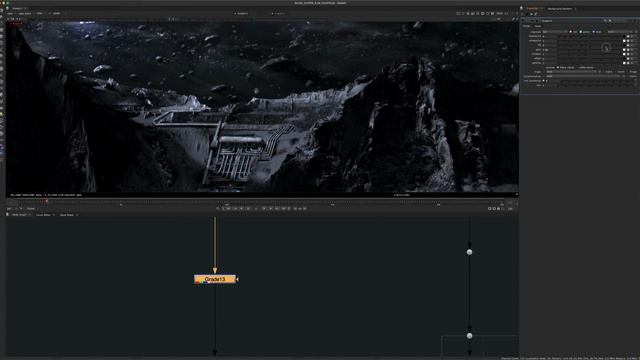640x360 pixels.
Task: Switch to the Dope Sheet tab
Action: pyautogui.click(x=67, y=215)
